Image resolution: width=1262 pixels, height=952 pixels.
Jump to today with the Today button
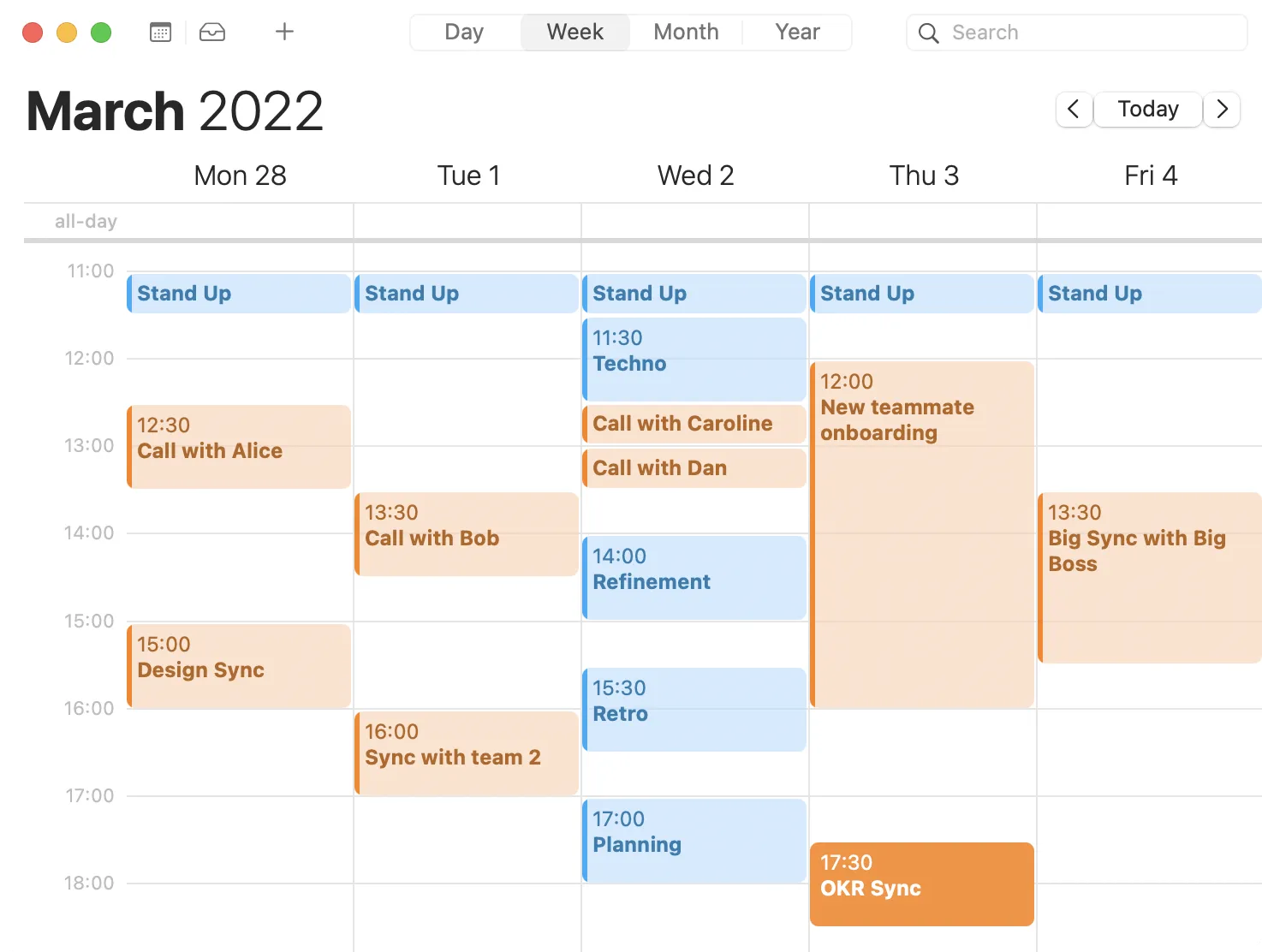point(1147,110)
